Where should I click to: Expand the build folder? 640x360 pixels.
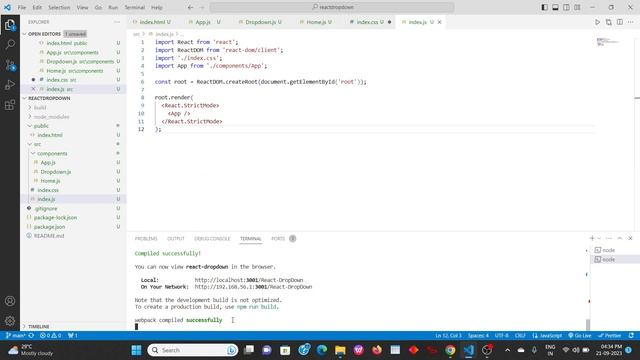[40, 107]
